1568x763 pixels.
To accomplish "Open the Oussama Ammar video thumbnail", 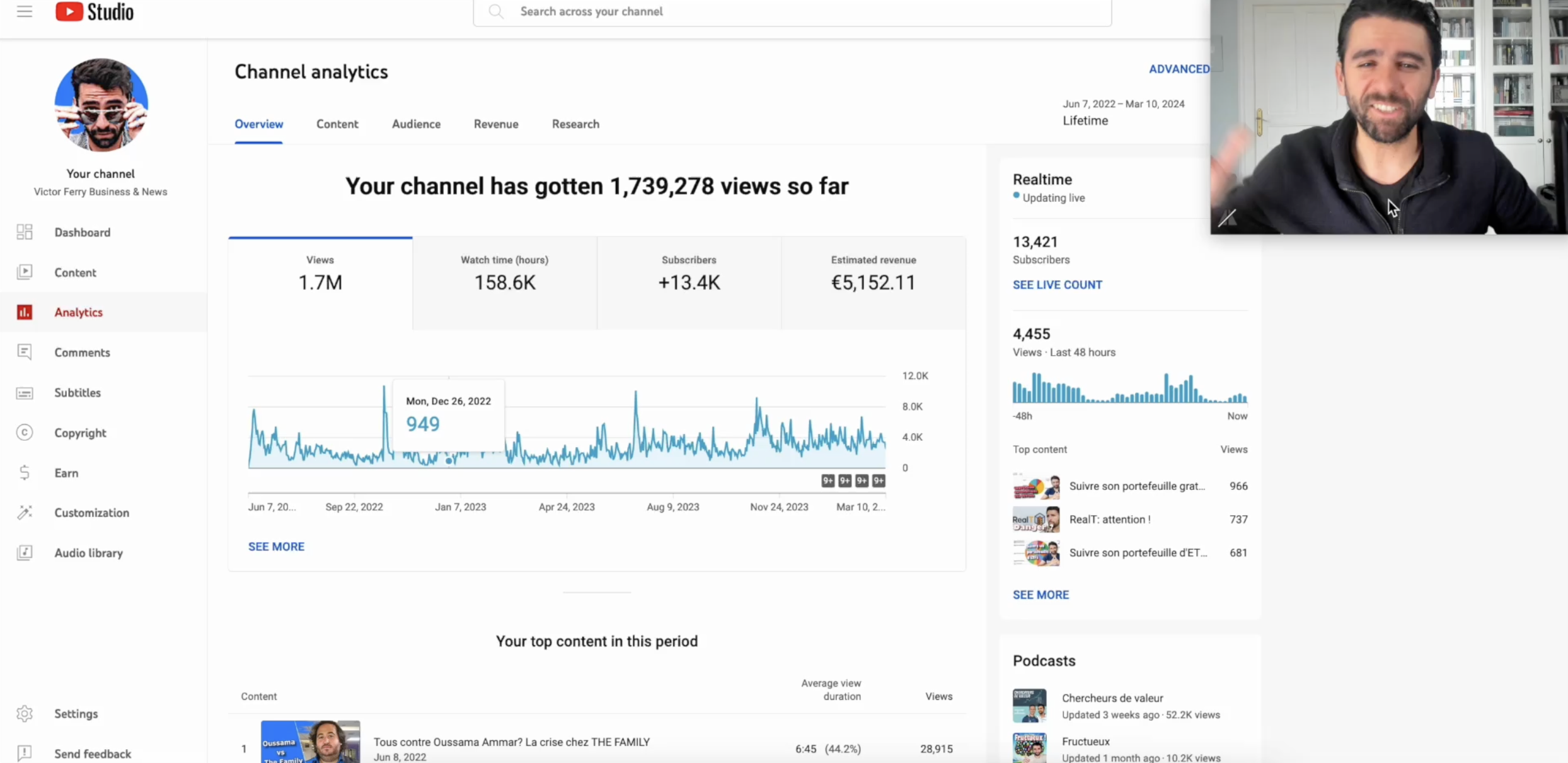I will coord(310,742).
